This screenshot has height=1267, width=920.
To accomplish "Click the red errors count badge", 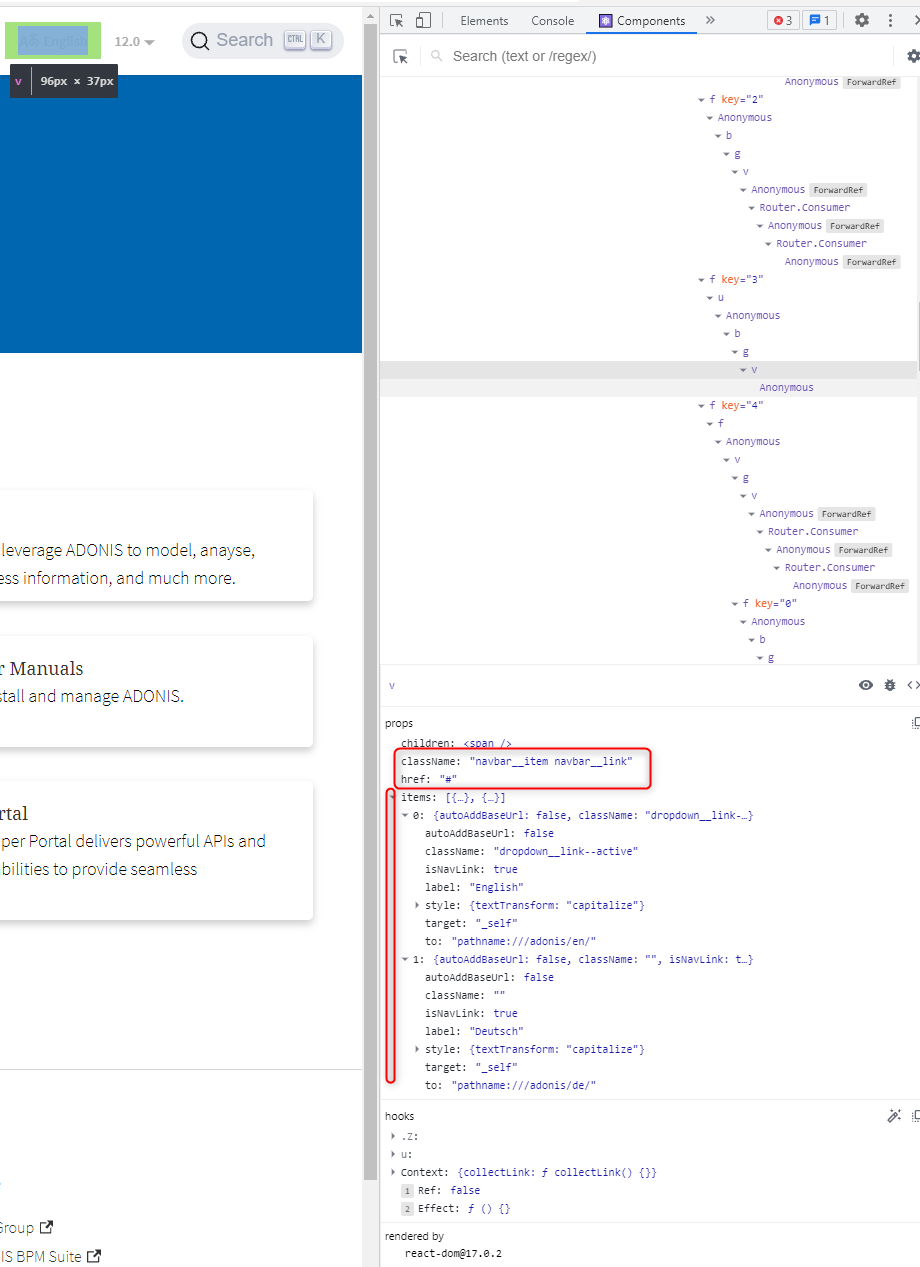I will [x=783, y=20].
